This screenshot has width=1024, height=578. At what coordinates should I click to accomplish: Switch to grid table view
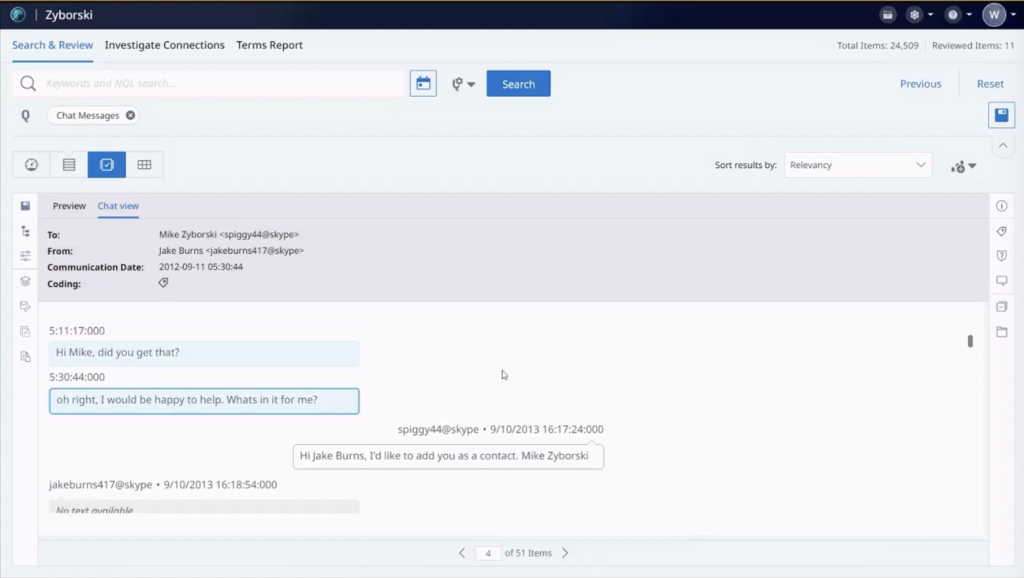pyautogui.click(x=144, y=165)
